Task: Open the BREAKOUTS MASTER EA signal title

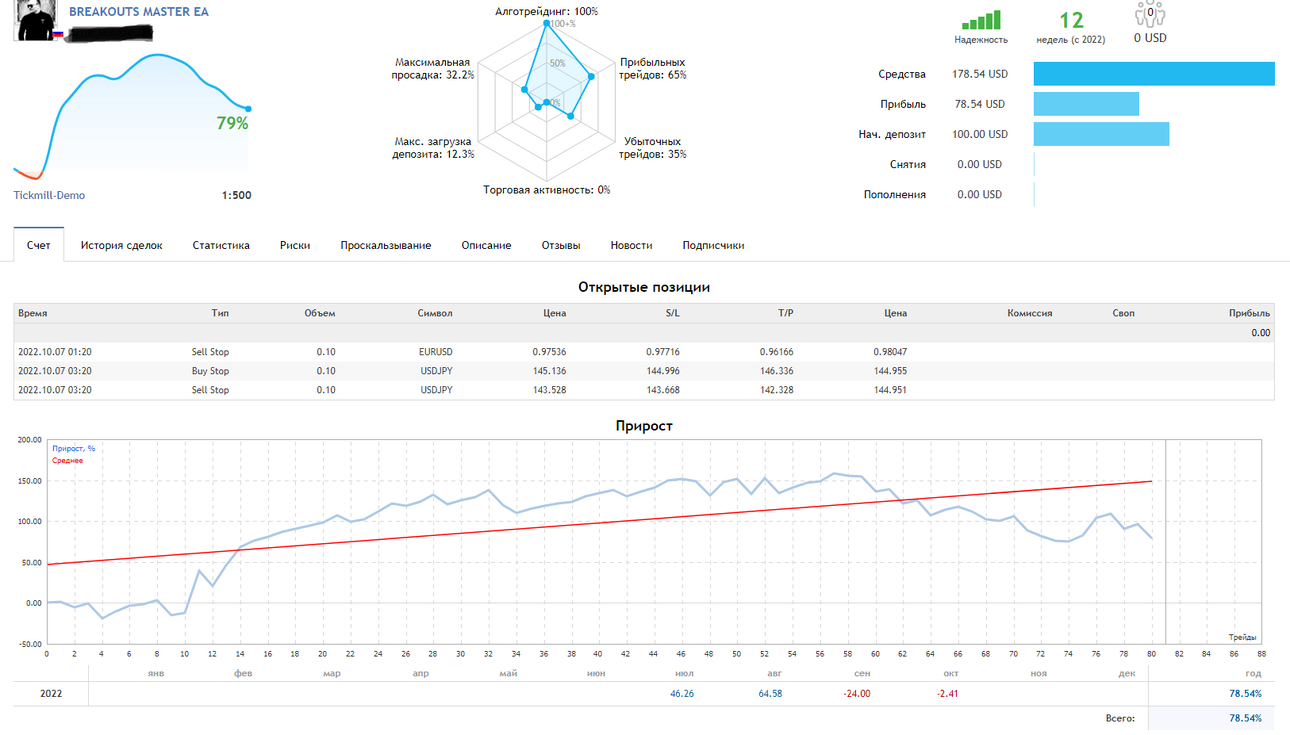Action: click(139, 12)
